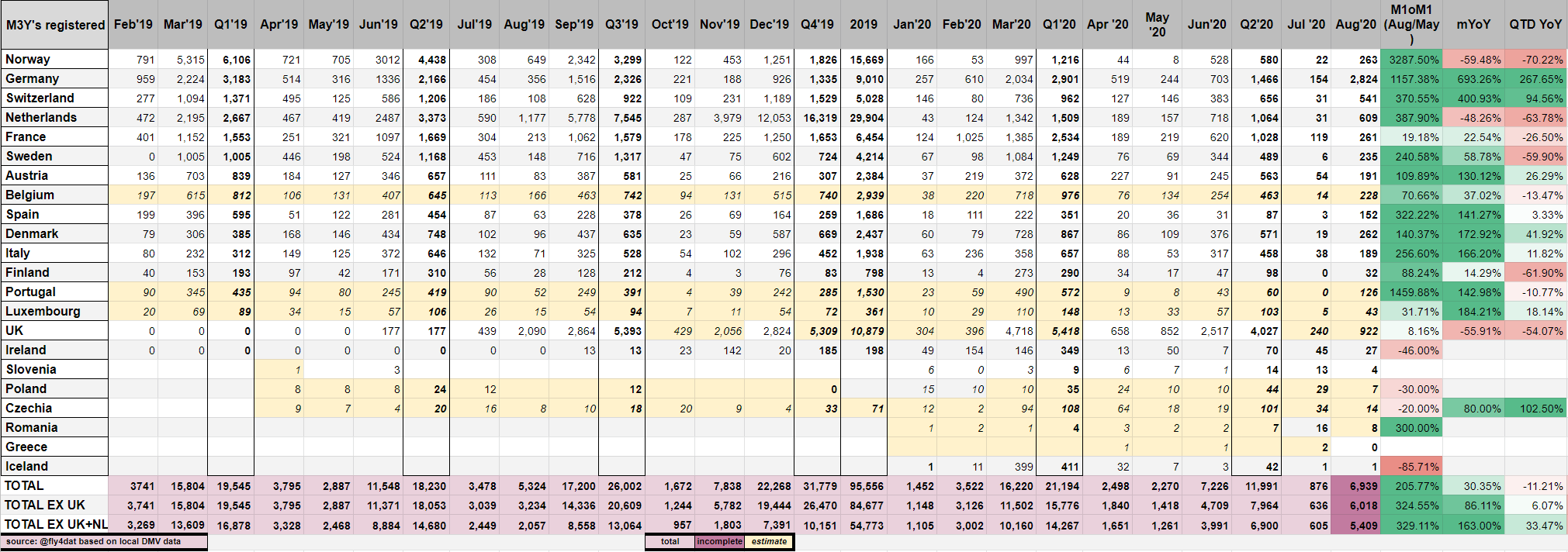This screenshot has height=552, width=1568.
Task: Click the Feb'19 column header
Action: (x=133, y=25)
